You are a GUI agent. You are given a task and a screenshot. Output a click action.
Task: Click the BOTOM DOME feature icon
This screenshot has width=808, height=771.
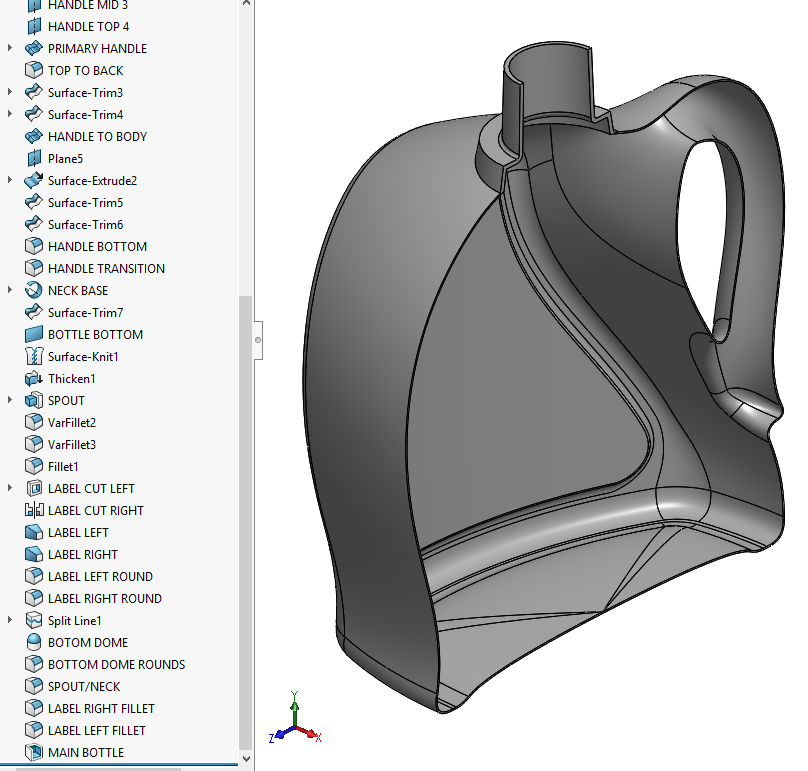pos(33,643)
